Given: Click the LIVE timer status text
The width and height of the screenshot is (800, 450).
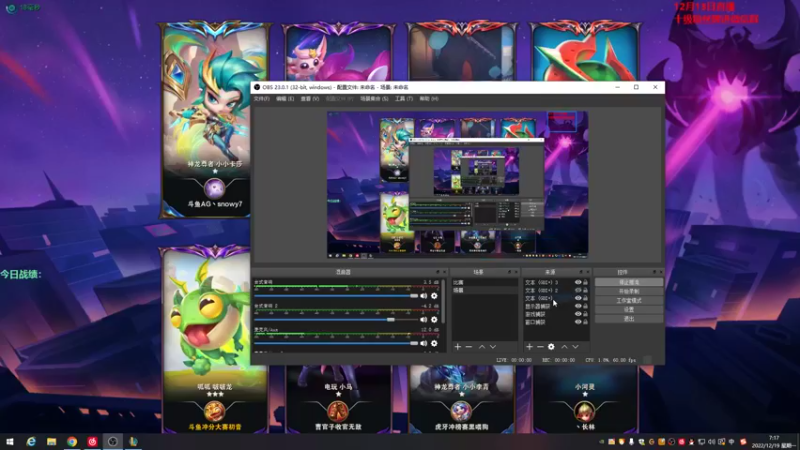Looking at the screenshot, I should 514,360.
